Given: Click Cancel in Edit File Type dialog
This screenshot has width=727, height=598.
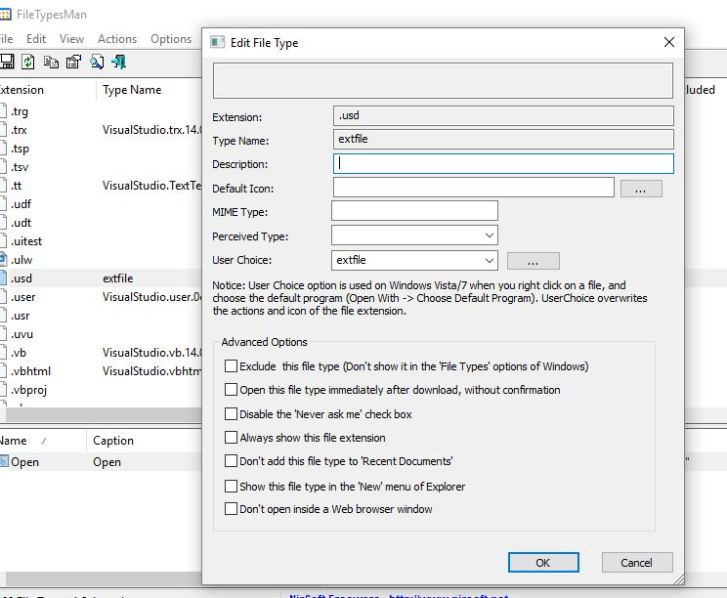Looking at the screenshot, I should pos(636,562).
